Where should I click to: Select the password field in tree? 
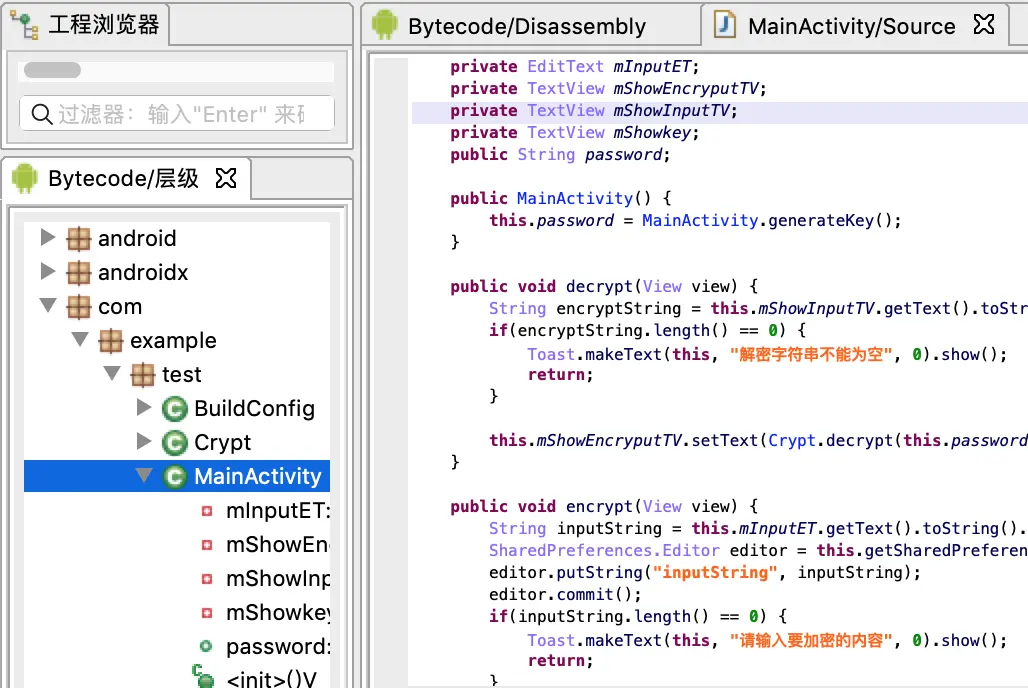pyautogui.click(x=278, y=647)
